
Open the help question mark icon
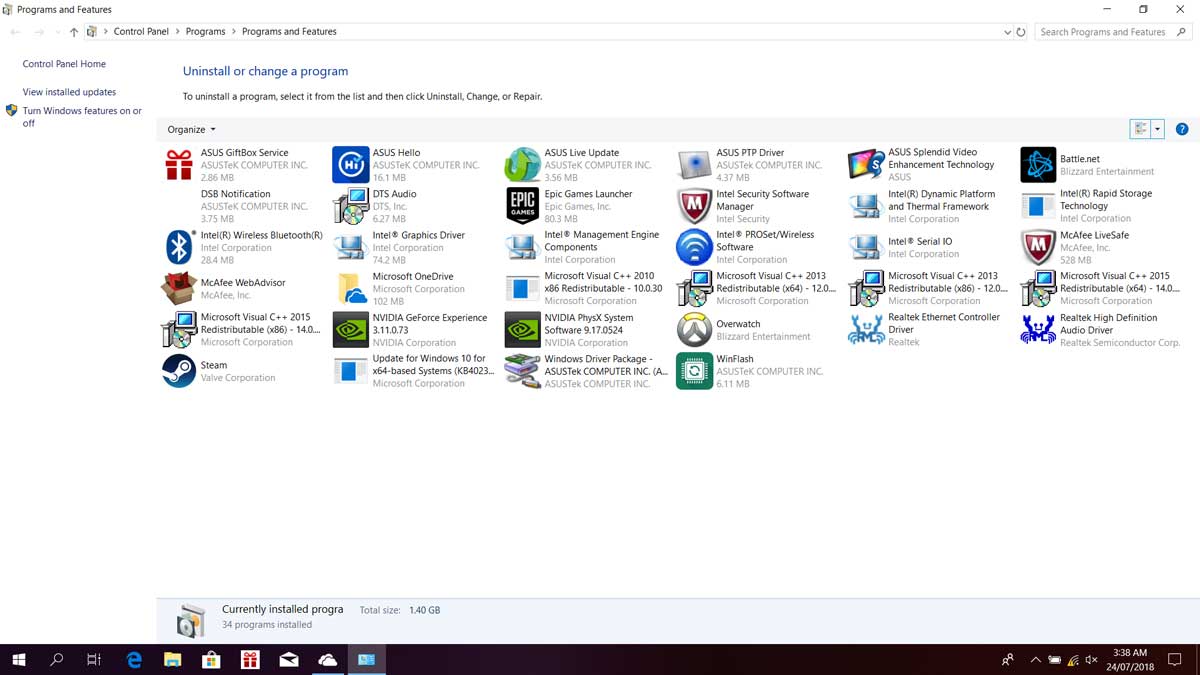(1182, 129)
